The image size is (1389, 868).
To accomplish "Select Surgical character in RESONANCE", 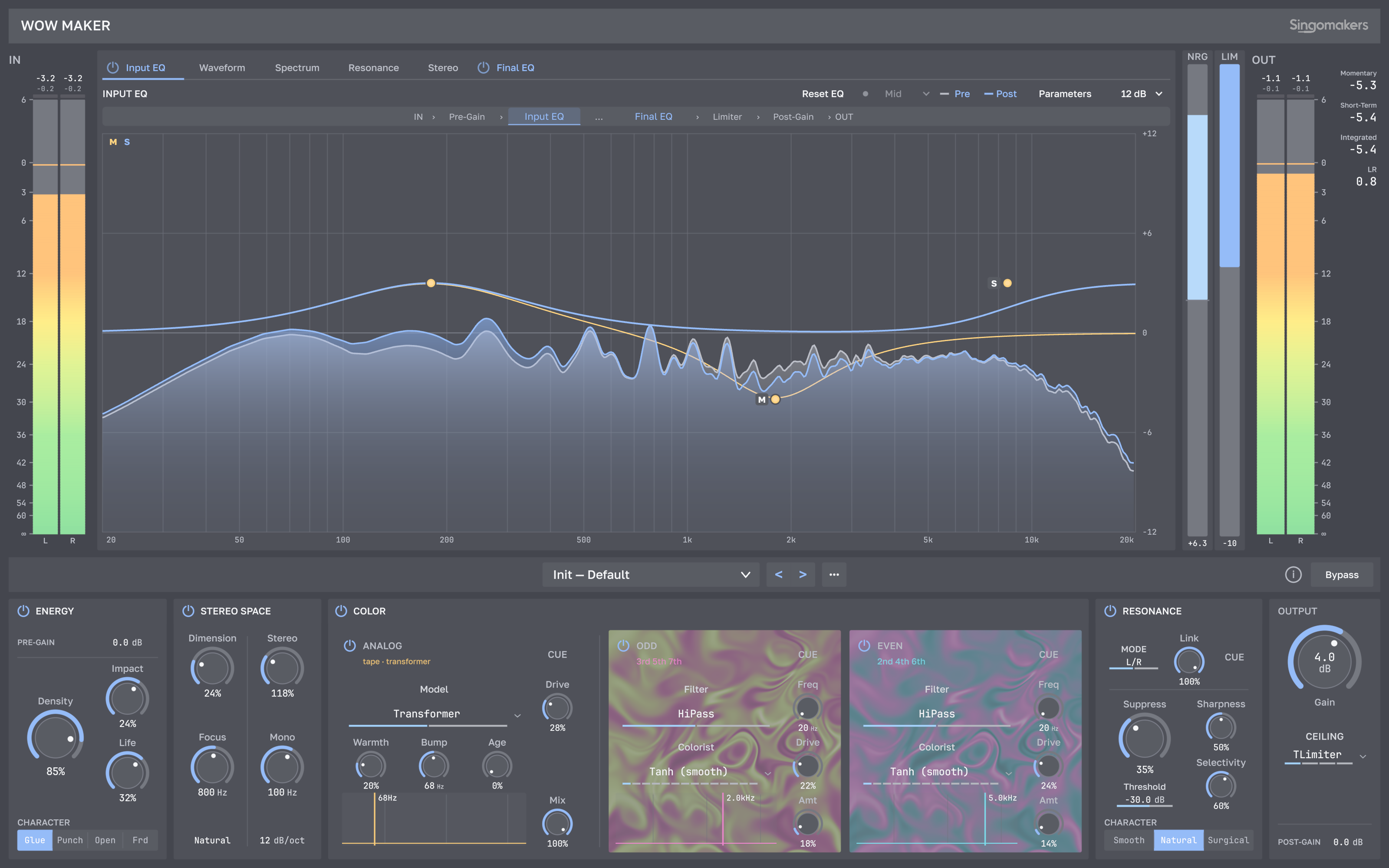I will [1228, 840].
